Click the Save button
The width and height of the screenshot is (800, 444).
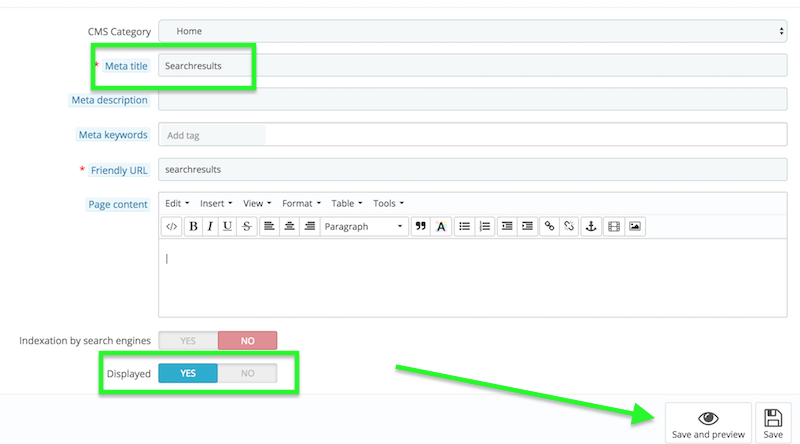773,423
